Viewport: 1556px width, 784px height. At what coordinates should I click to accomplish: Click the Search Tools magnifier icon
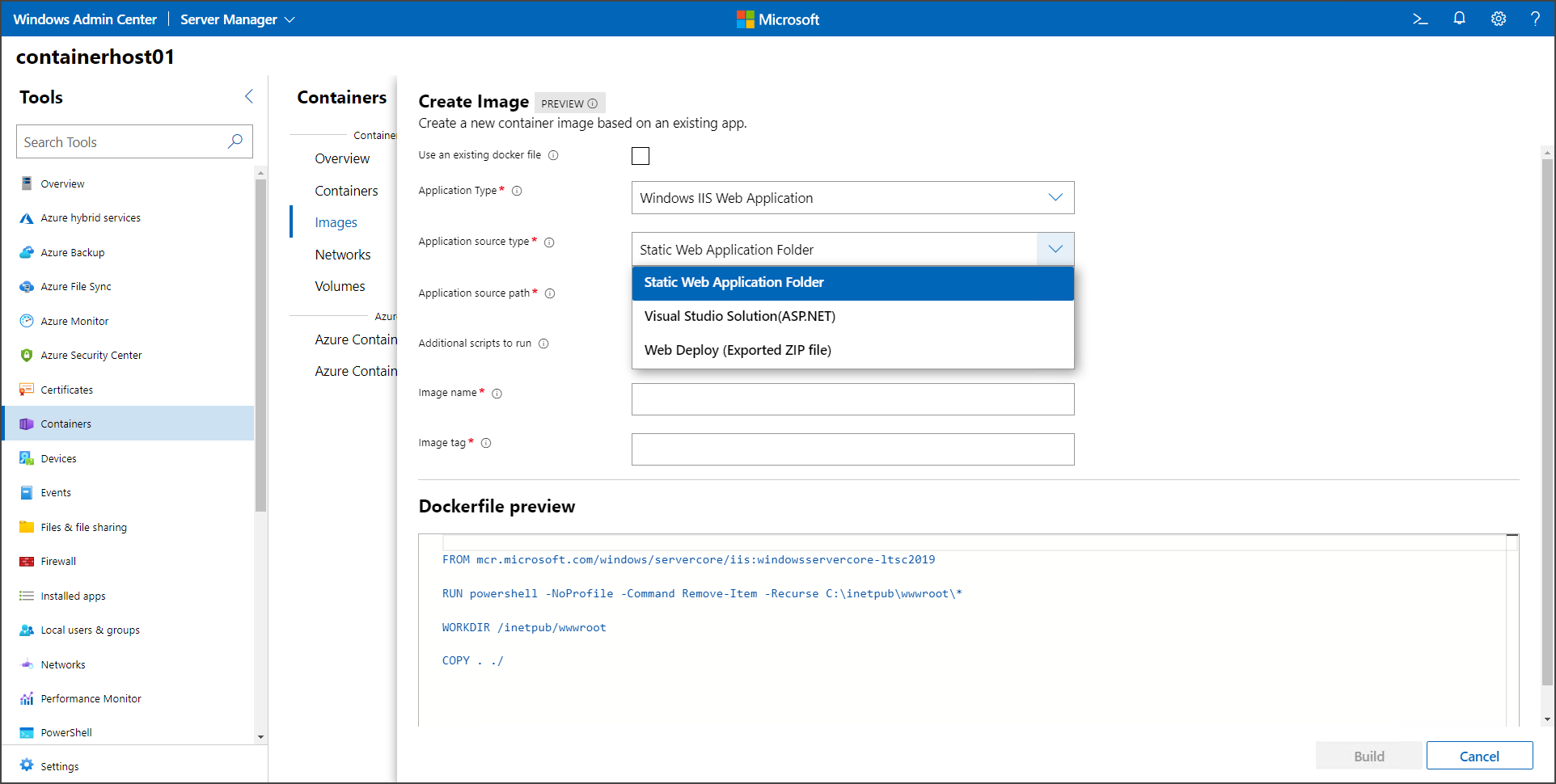click(235, 141)
